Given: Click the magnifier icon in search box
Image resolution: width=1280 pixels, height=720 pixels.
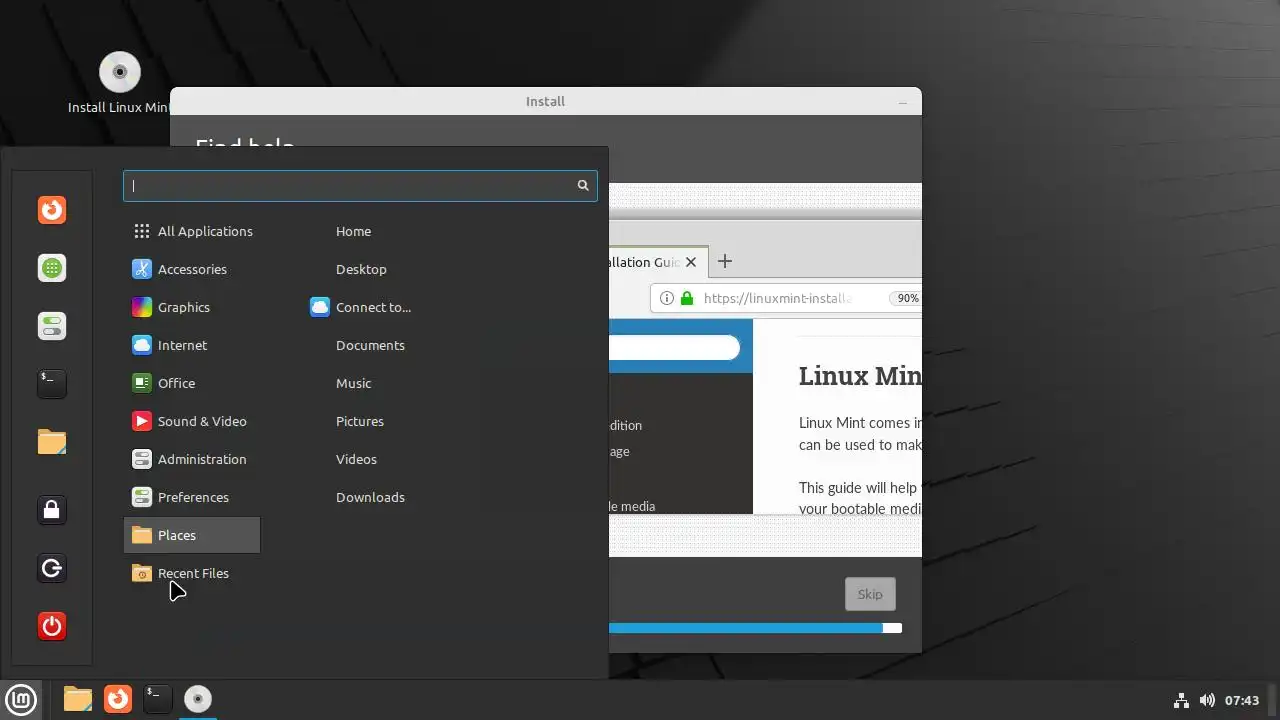Looking at the screenshot, I should click(583, 185).
